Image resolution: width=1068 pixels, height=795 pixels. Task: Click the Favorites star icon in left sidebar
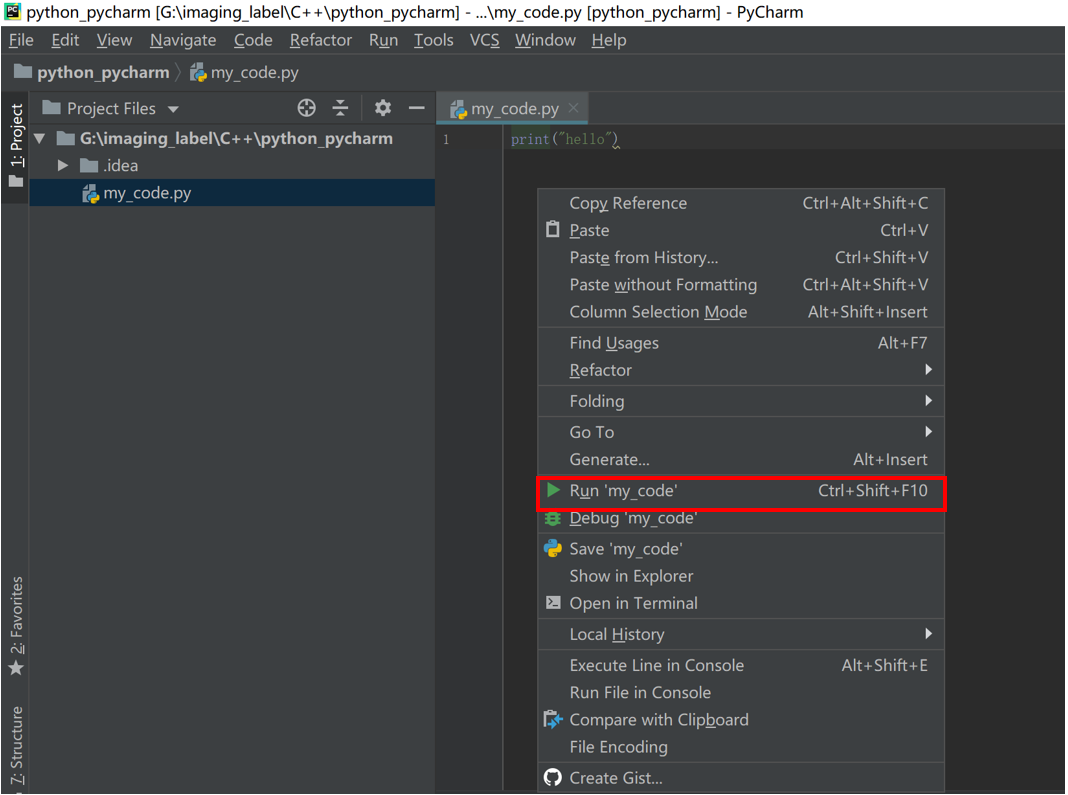click(x=16, y=668)
